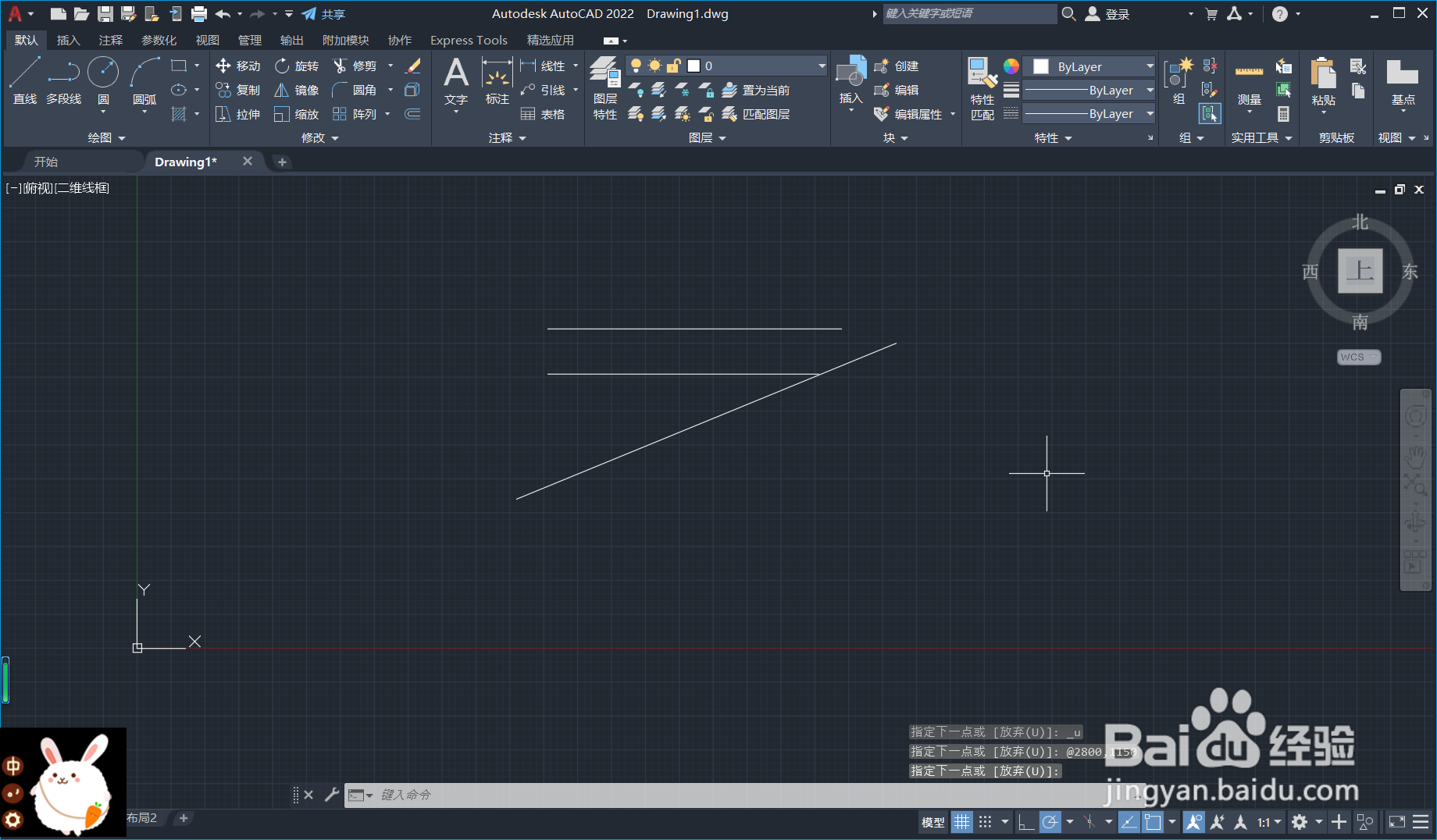Click the Save icon in quick access toolbar
Viewport: 1437px width, 840px height.
(105, 14)
